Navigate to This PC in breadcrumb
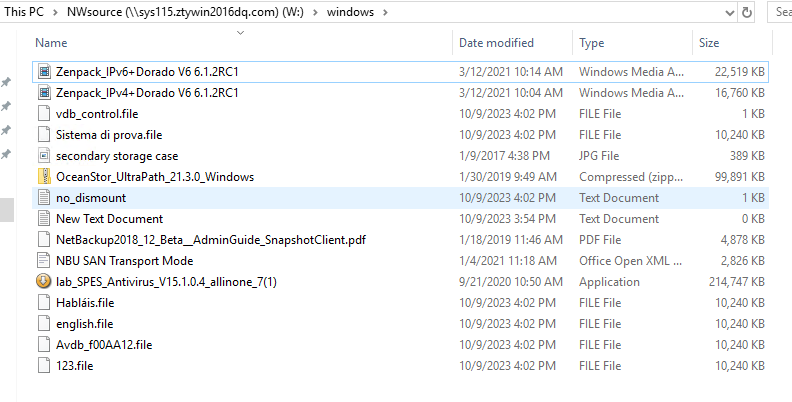This screenshot has width=792, height=402. pos(24,12)
